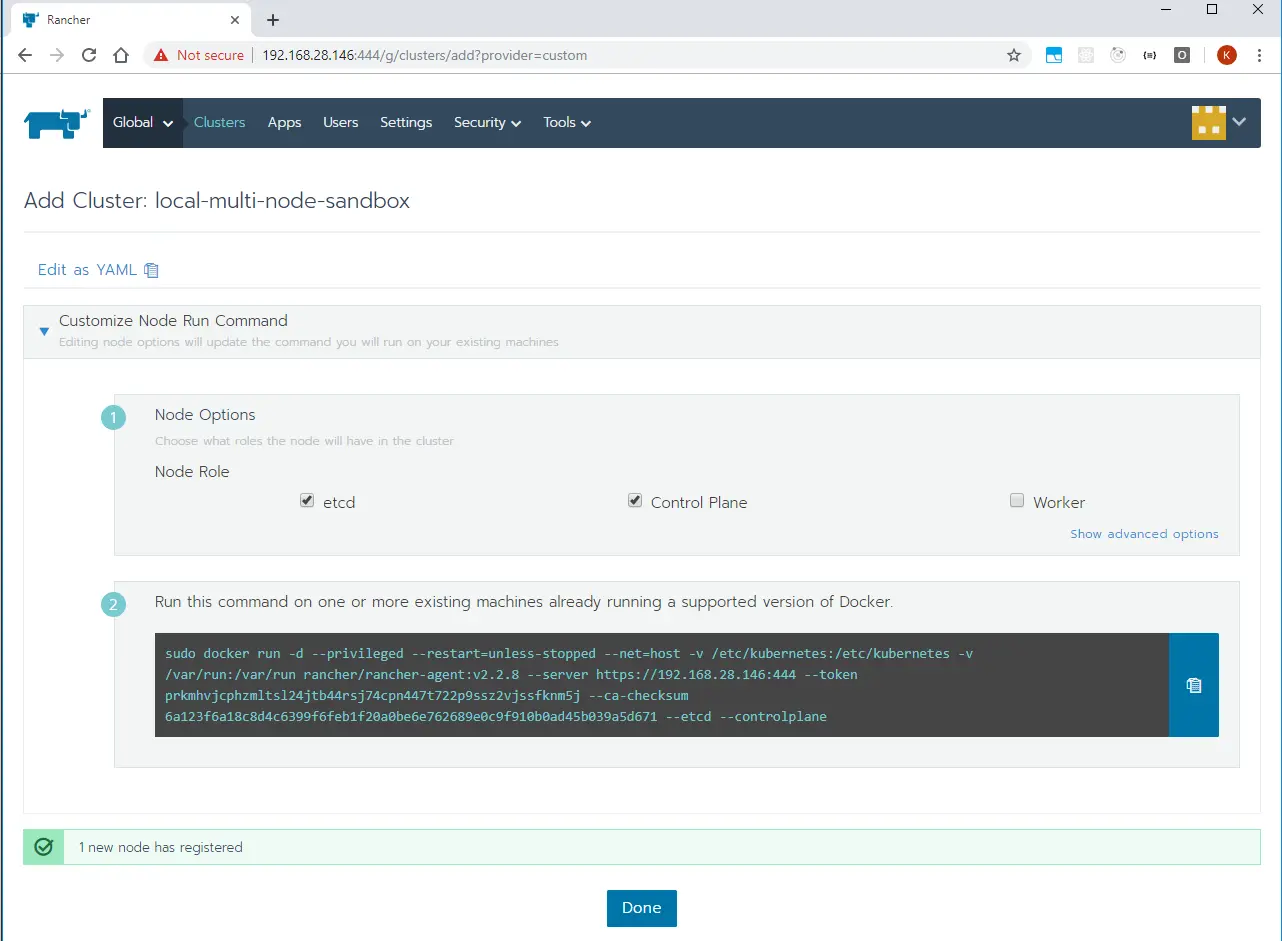Image resolution: width=1282 pixels, height=941 pixels.
Task: Copy the docker run command to clipboard
Action: [1193, 685]
